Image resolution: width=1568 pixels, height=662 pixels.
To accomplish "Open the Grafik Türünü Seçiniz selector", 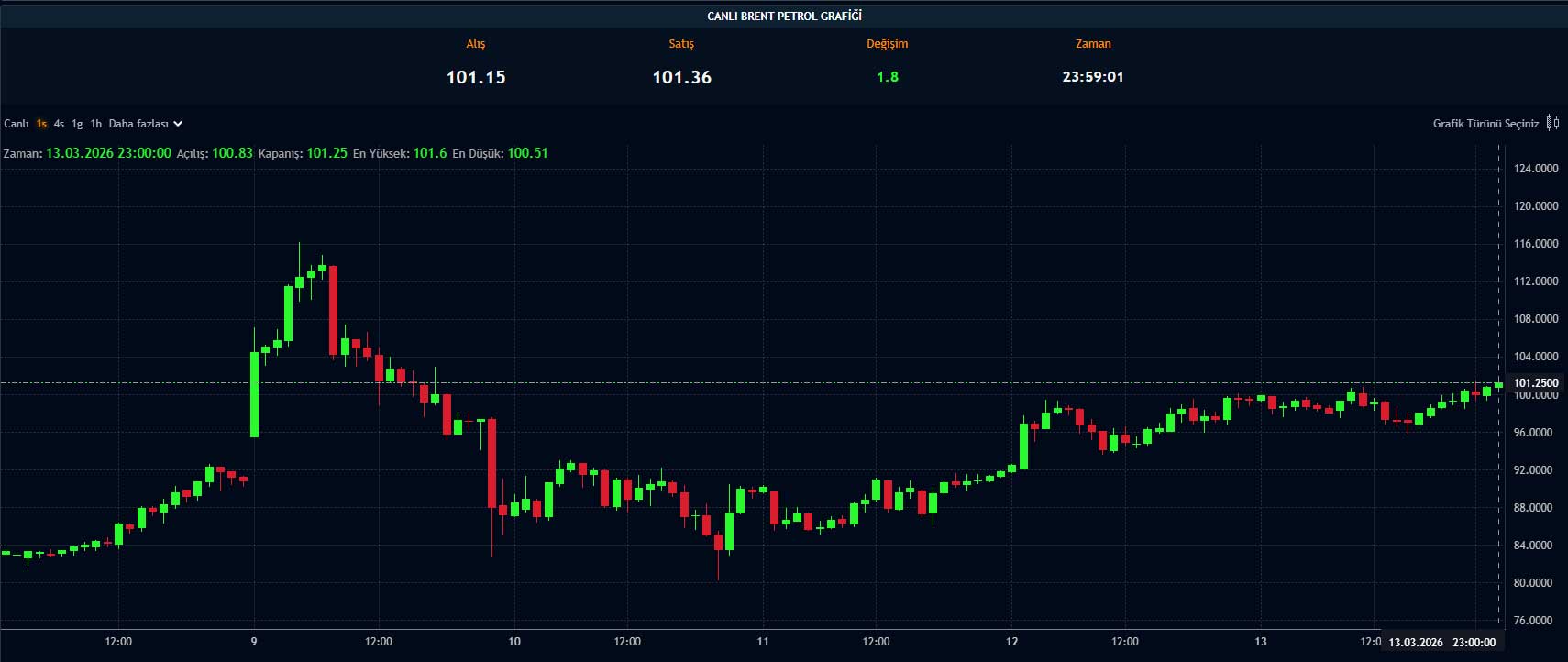I will pyautogui.click(x=1485, y=124).
